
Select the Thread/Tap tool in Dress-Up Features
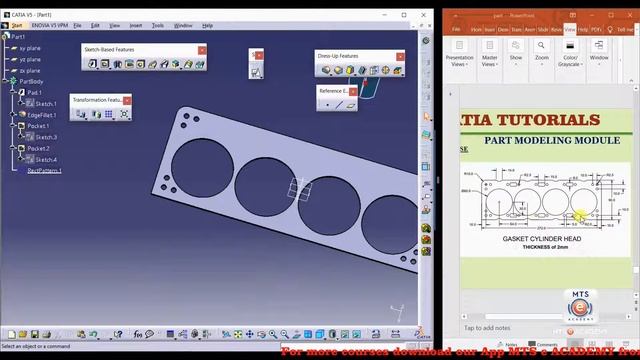pos(386,70)
